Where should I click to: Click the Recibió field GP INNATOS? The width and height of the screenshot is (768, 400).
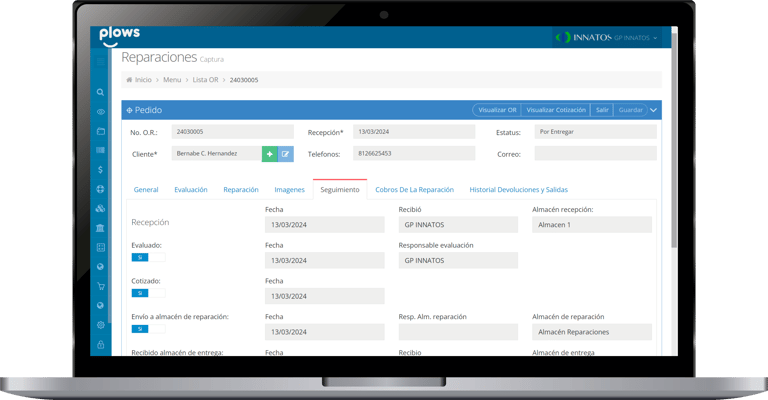[458, 225]
